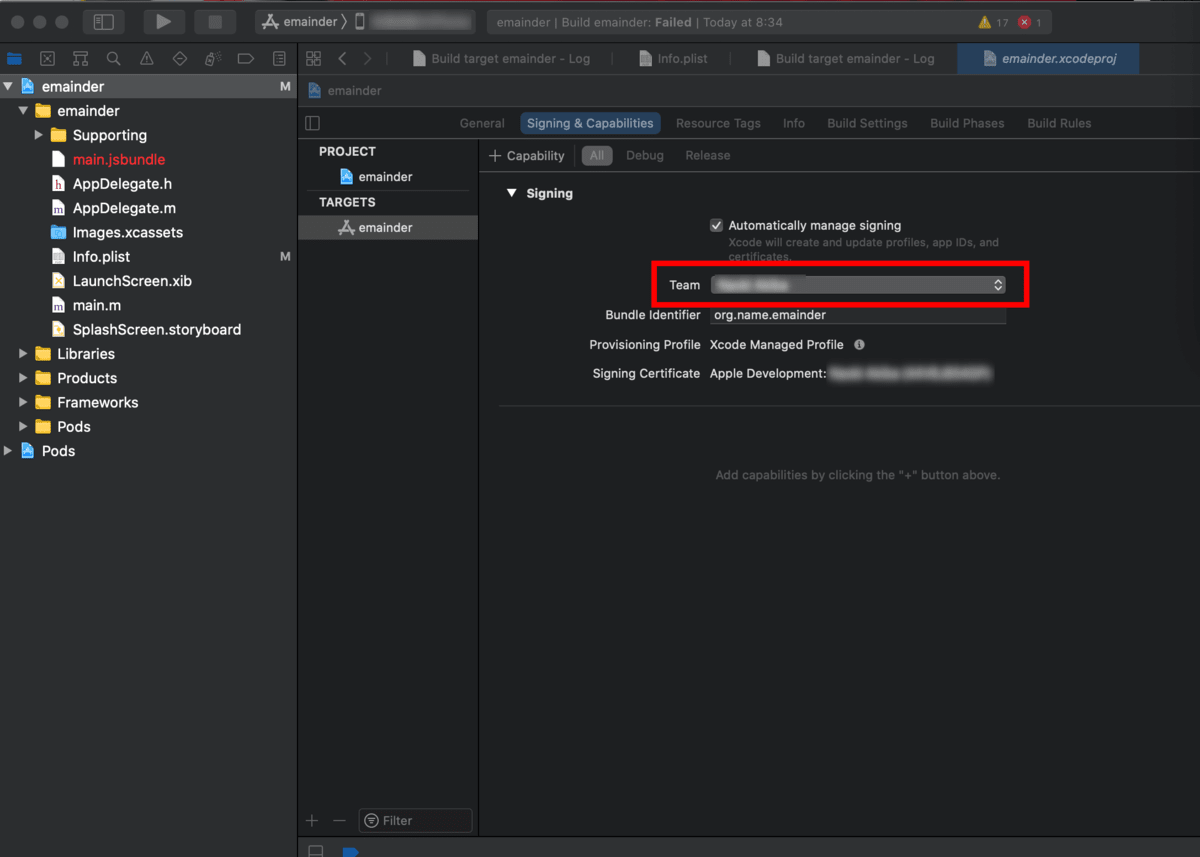The image size is (1200, 857).
Task: Run the build with Play button
Action: point(164,21)
